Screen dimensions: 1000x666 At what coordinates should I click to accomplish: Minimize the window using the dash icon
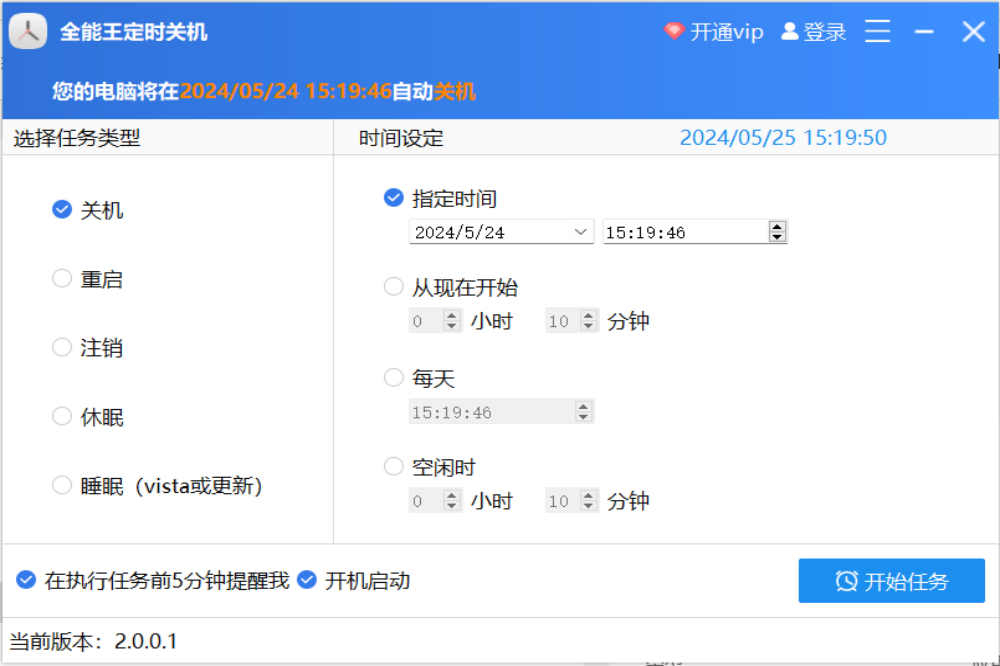click(924, 32)
